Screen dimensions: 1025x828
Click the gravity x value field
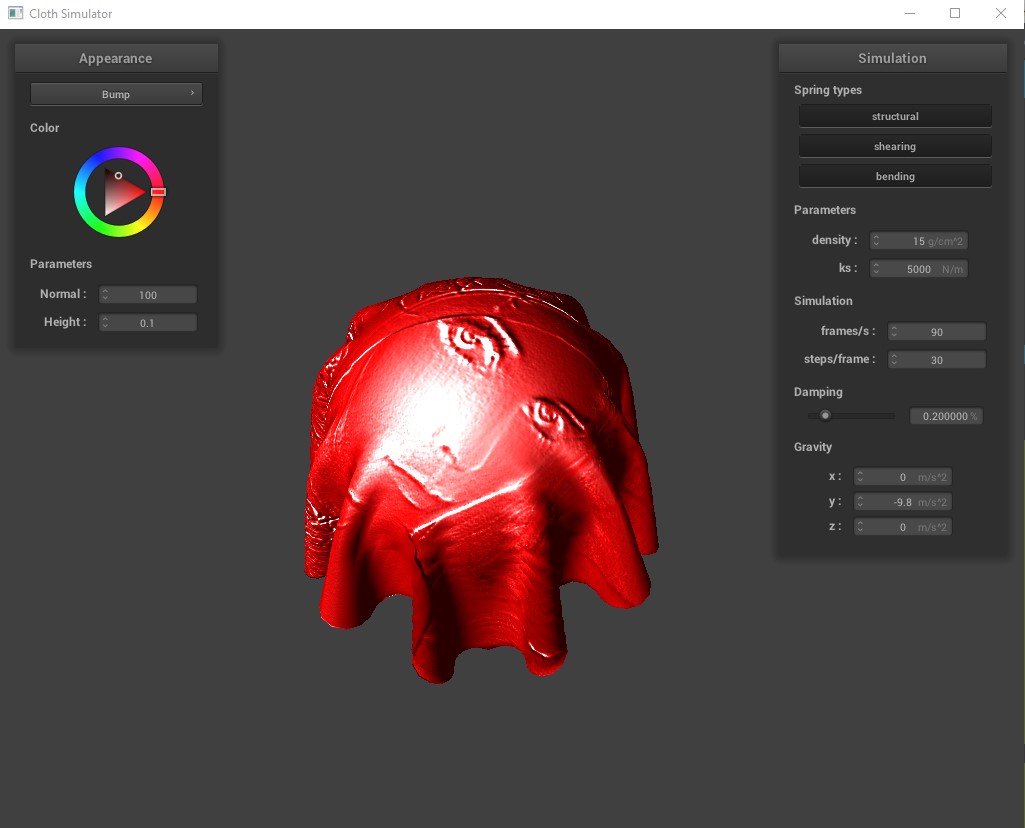(x=903, y=477)
